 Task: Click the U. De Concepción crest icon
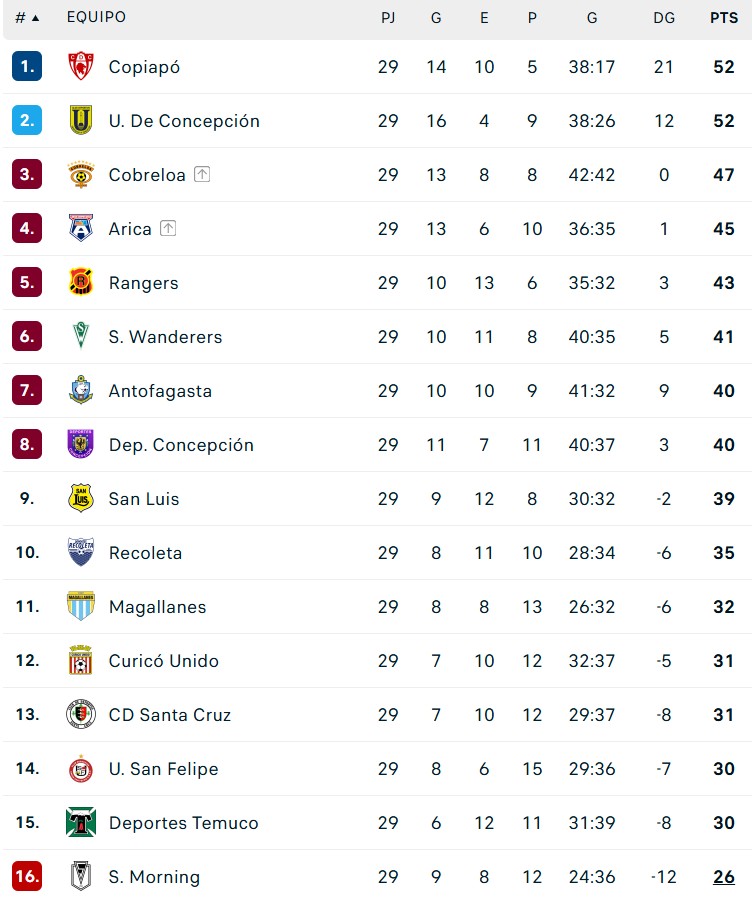point(80,121)
